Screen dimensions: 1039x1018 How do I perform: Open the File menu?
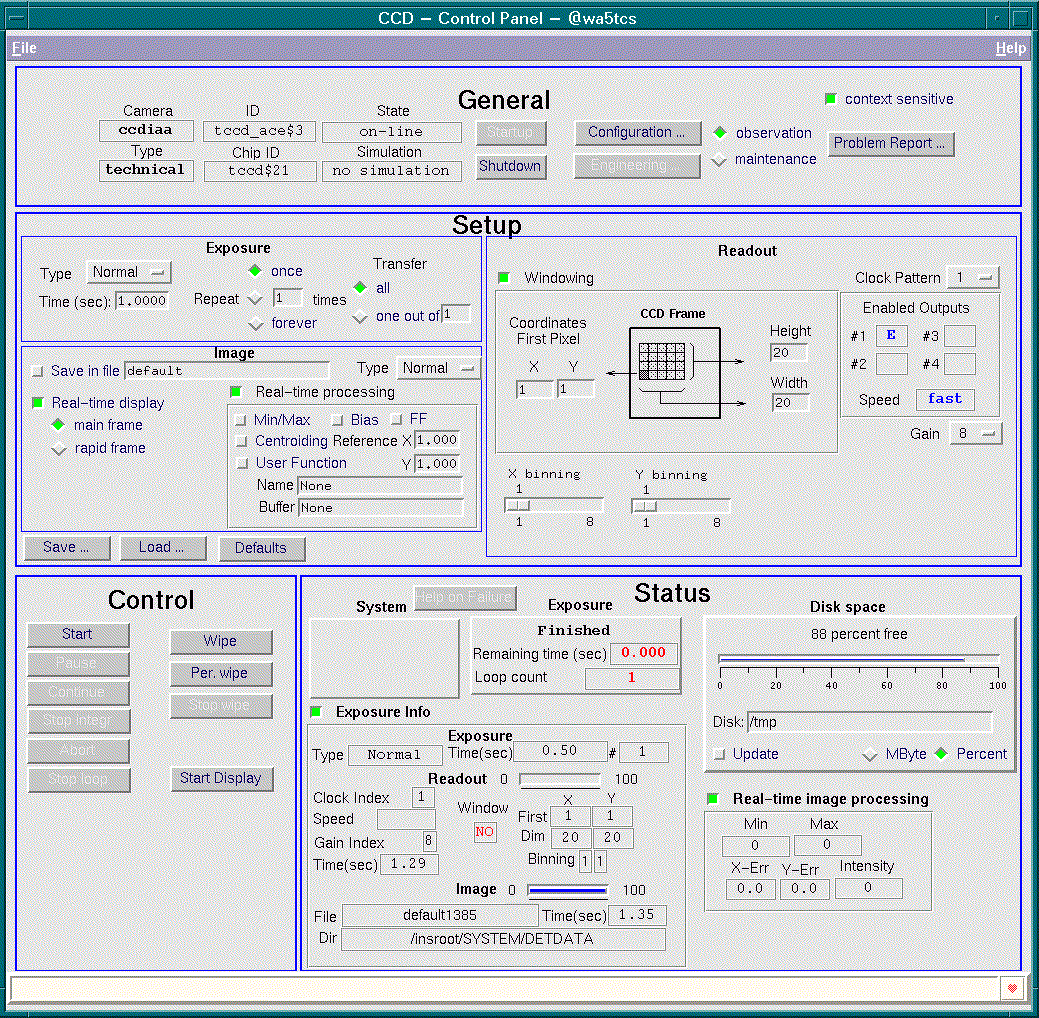(24, 48)
